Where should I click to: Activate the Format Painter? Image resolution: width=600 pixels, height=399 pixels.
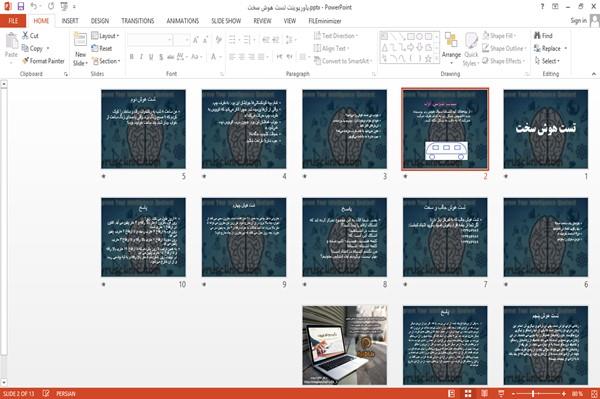(x=43, y=61)
